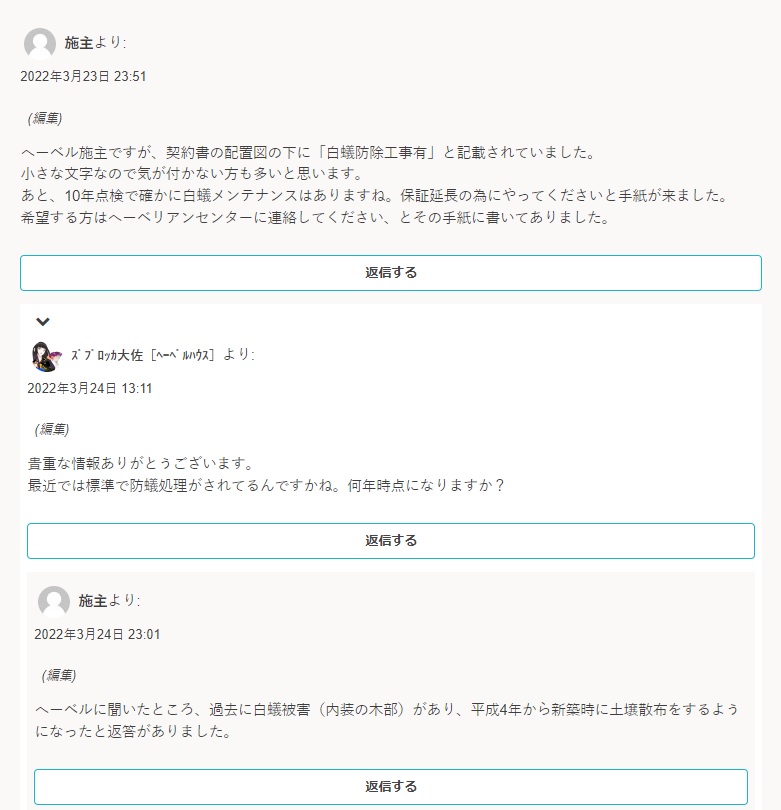781x810 pixels.
Task: Open the (編集) link on ズブロッカ大佐's comment
Action: click(x=52, y=429)
